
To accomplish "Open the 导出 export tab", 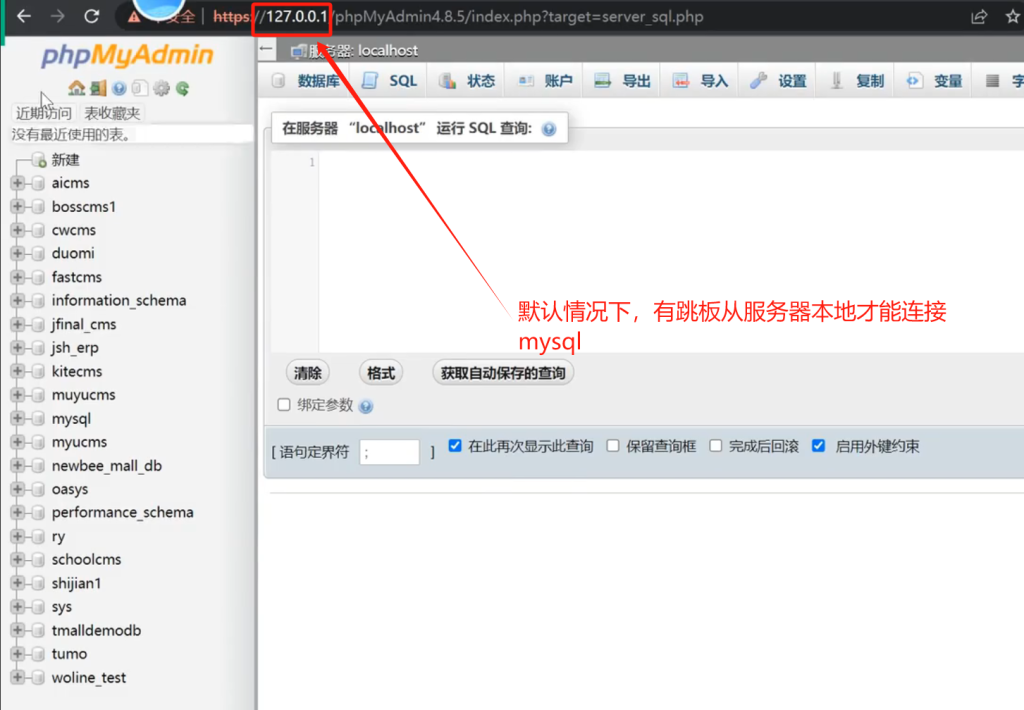I will (623, 81).
